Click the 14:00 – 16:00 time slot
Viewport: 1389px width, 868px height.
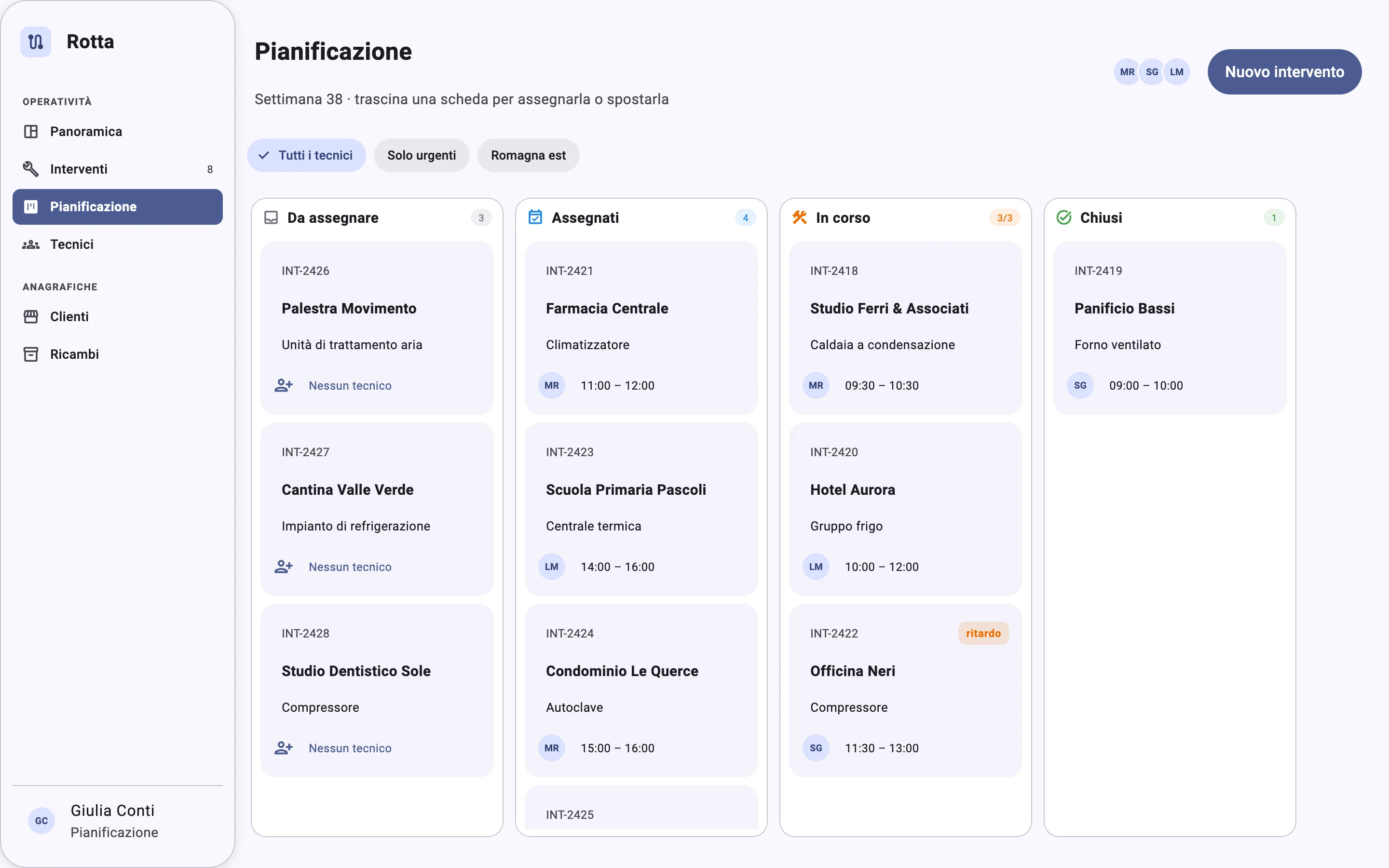[x=618, y=567]
